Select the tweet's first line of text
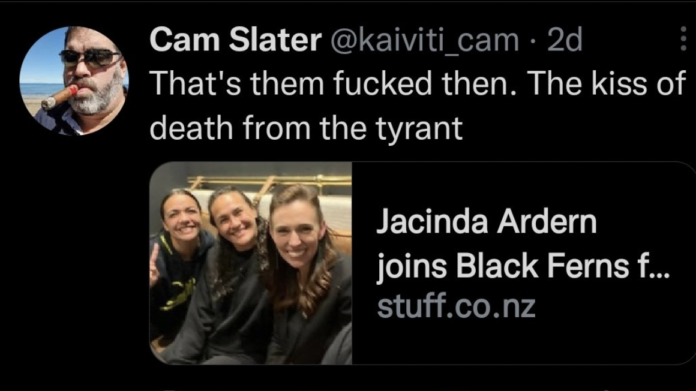 [x=418, y=83]
